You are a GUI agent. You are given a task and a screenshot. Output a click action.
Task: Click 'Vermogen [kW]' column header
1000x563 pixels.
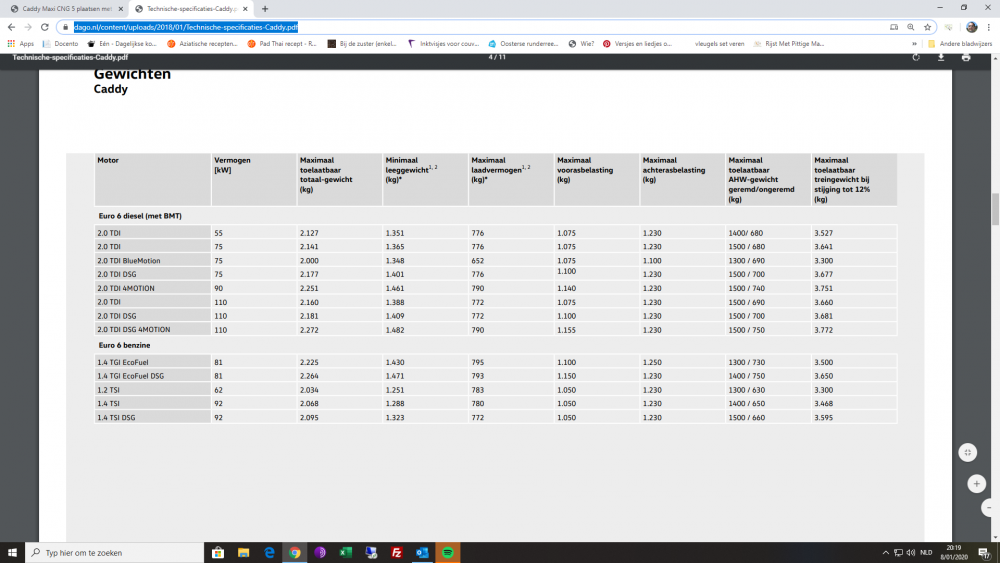click(254, 179)
